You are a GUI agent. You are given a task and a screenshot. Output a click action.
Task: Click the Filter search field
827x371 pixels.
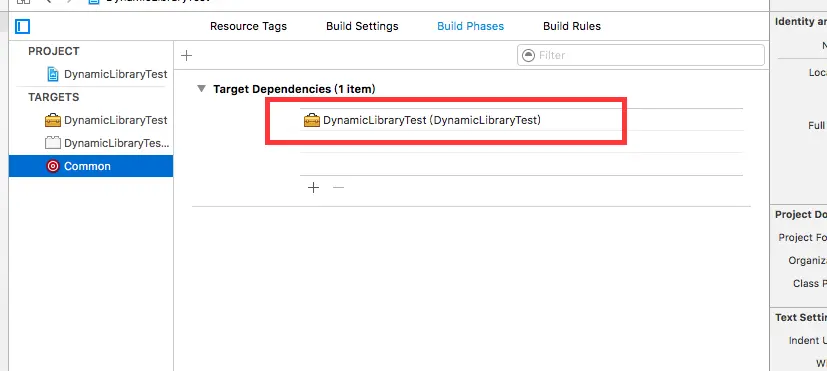[x=641, y=55]
